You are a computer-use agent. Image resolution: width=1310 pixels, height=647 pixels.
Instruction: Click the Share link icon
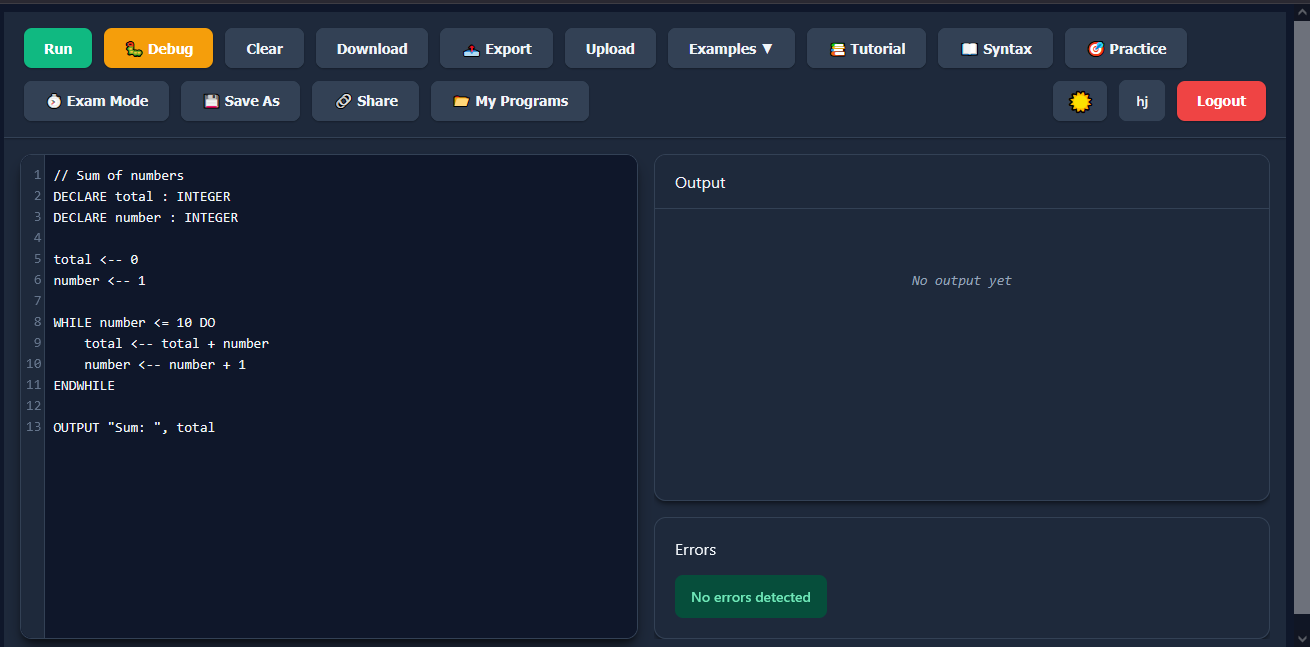pyautogui.click(x=343, y=100)
